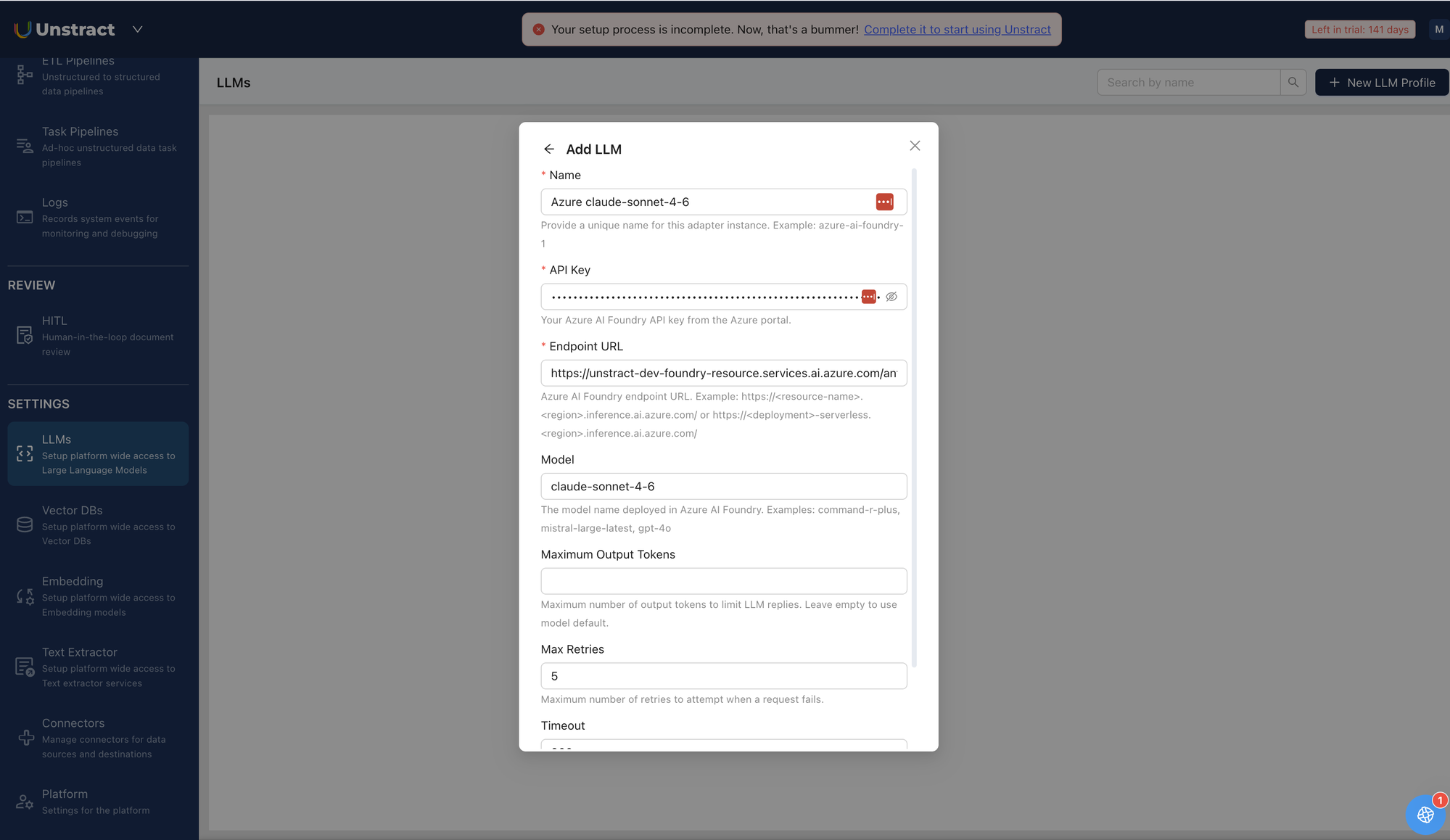Viewport: 1450px width, 840px height.
Task: Reveal the hidden API Key value
Action: (x=891, y=296)
